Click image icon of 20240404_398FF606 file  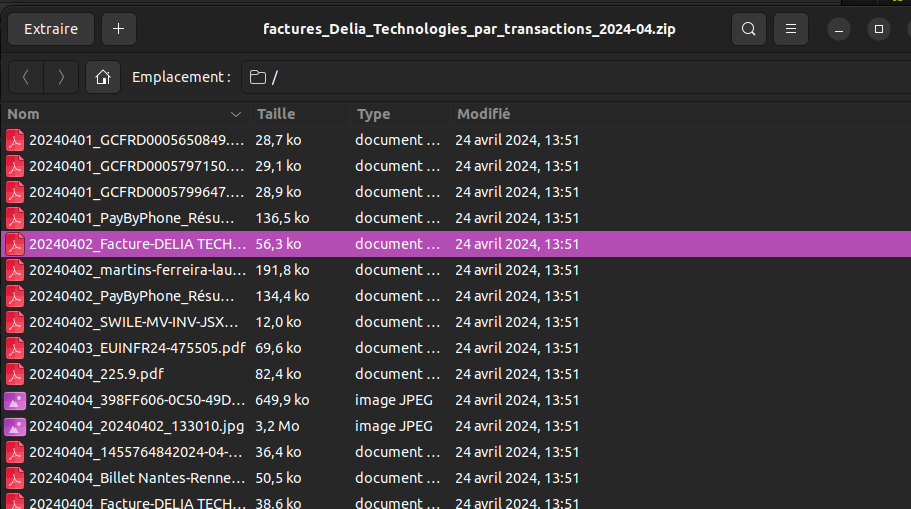point(15,400)
